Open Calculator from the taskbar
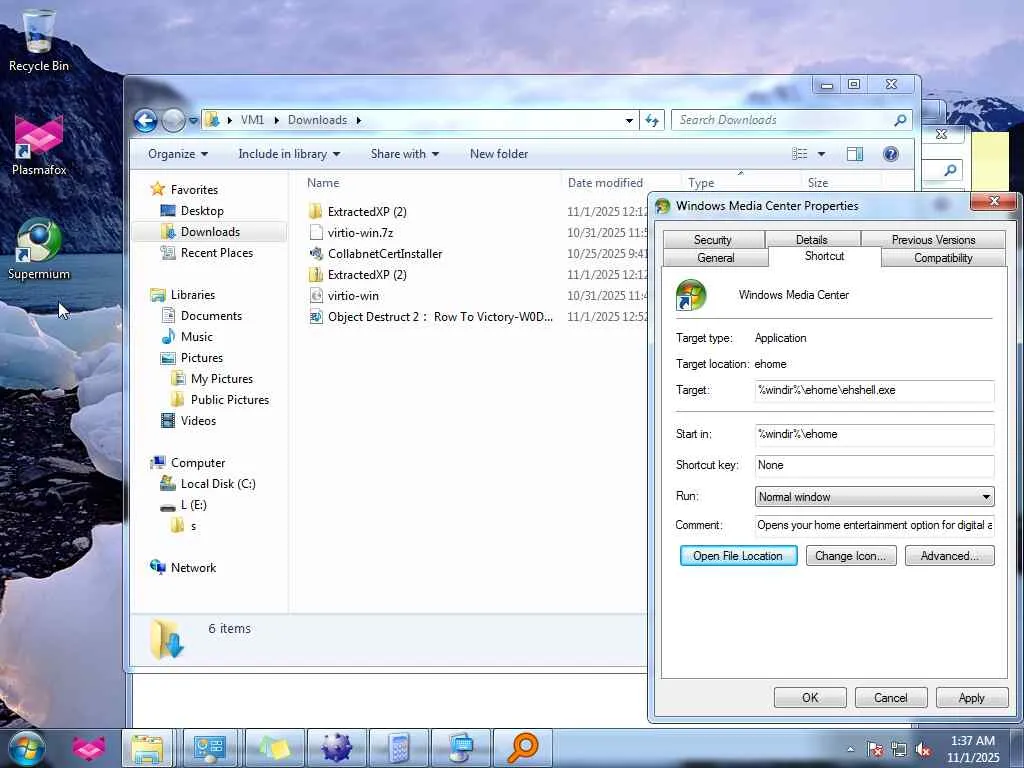 [399, 748]
